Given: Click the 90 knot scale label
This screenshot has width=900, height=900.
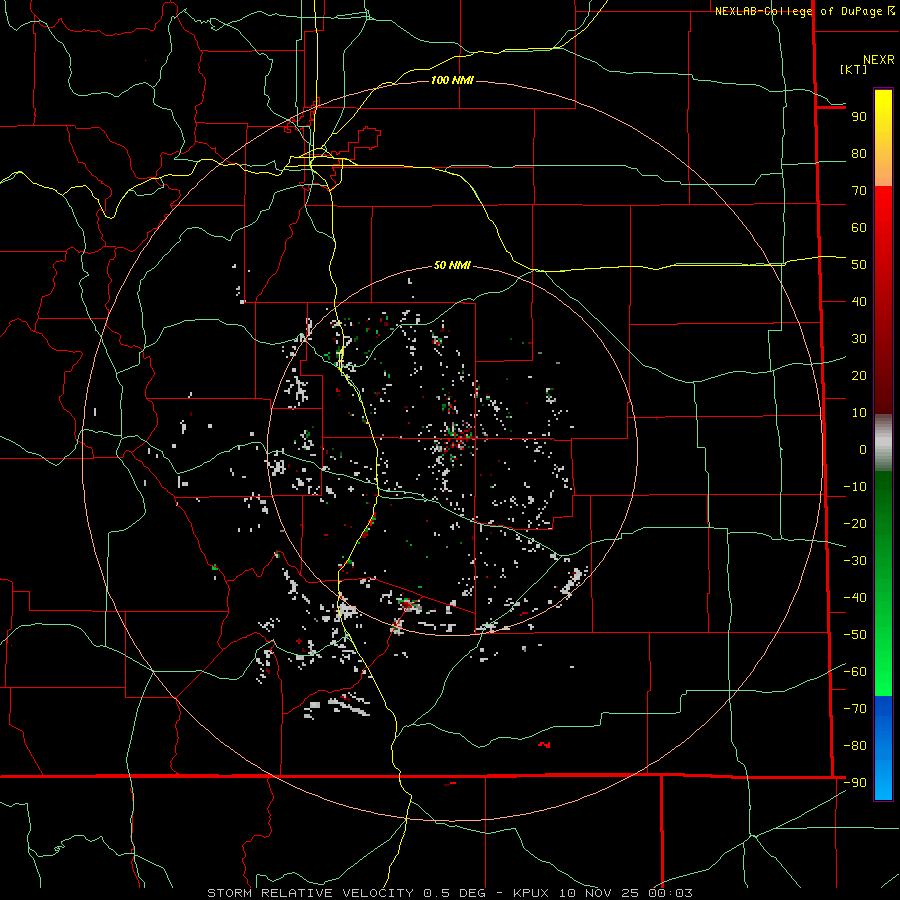Looking at the screenshot, I should click(x=859, y=117).
